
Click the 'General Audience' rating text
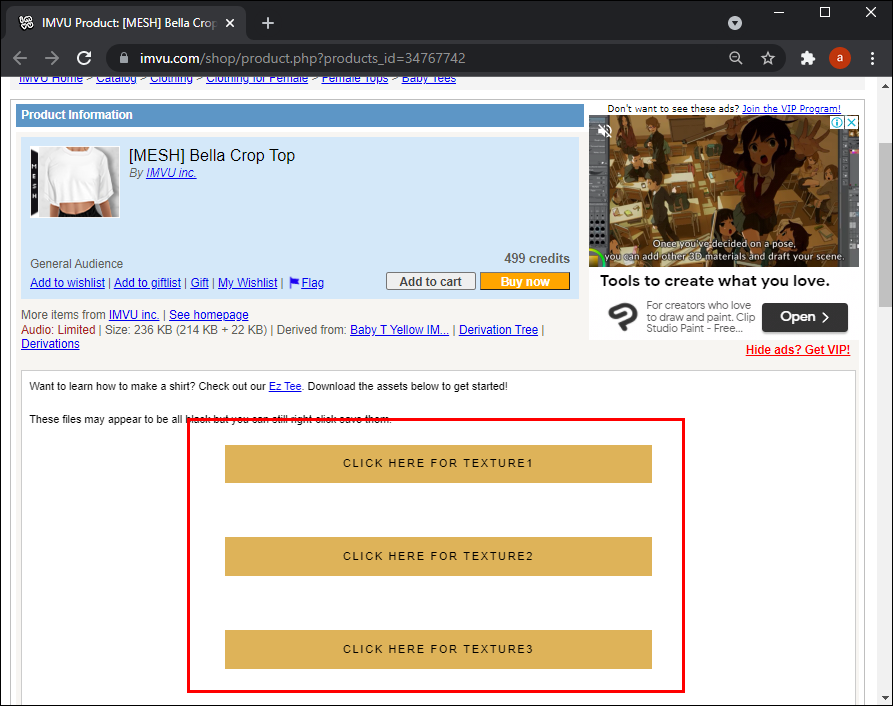[x=76, y=264]
